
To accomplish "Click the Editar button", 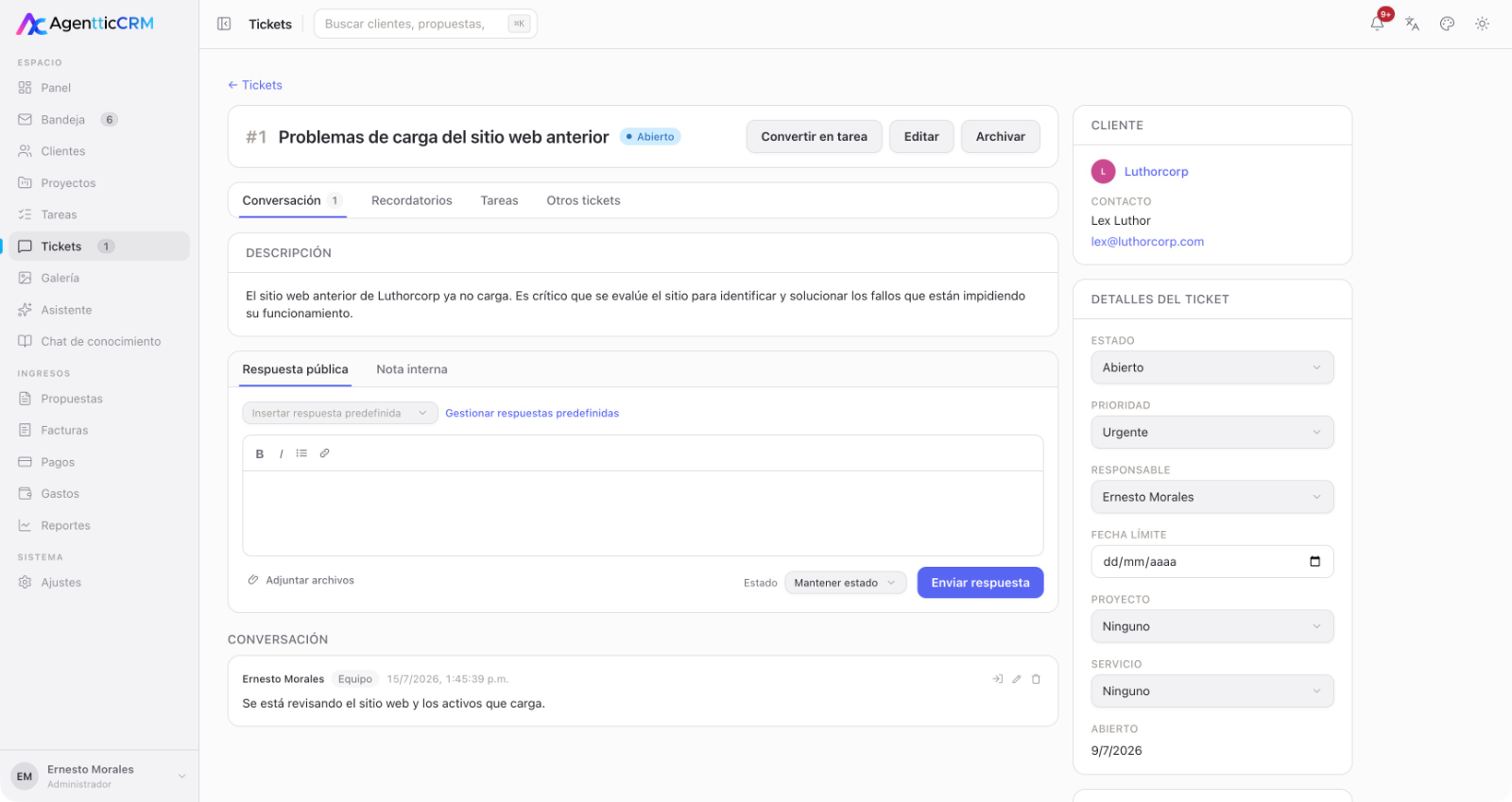I will pyautogui.click(x=921, y=137).
